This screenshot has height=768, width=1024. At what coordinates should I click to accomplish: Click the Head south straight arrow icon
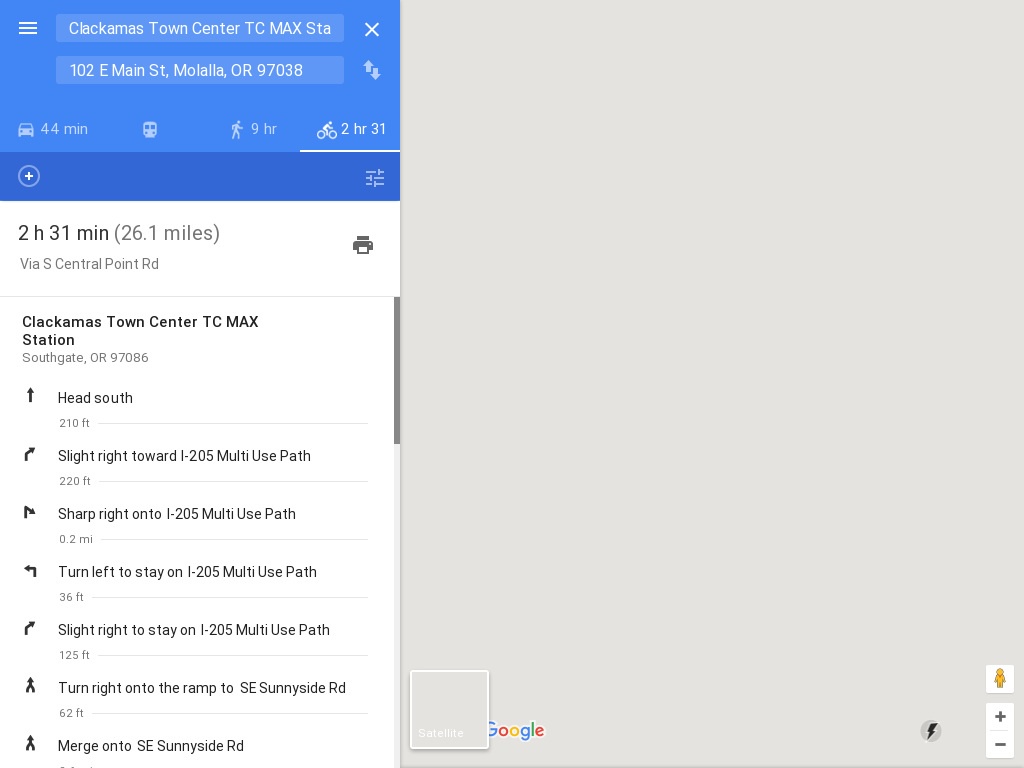click(x=30, y=395)
